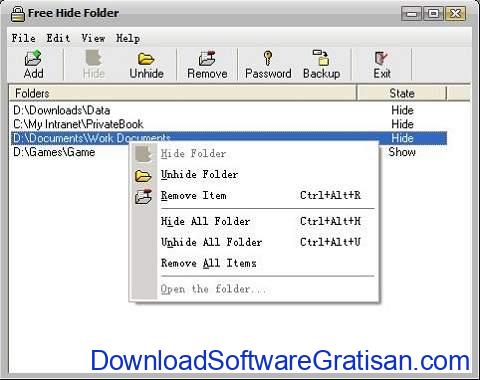Screen dimensions: 480x380
Task: Click the grayed Hide toolbar icon
Action: 94,58
